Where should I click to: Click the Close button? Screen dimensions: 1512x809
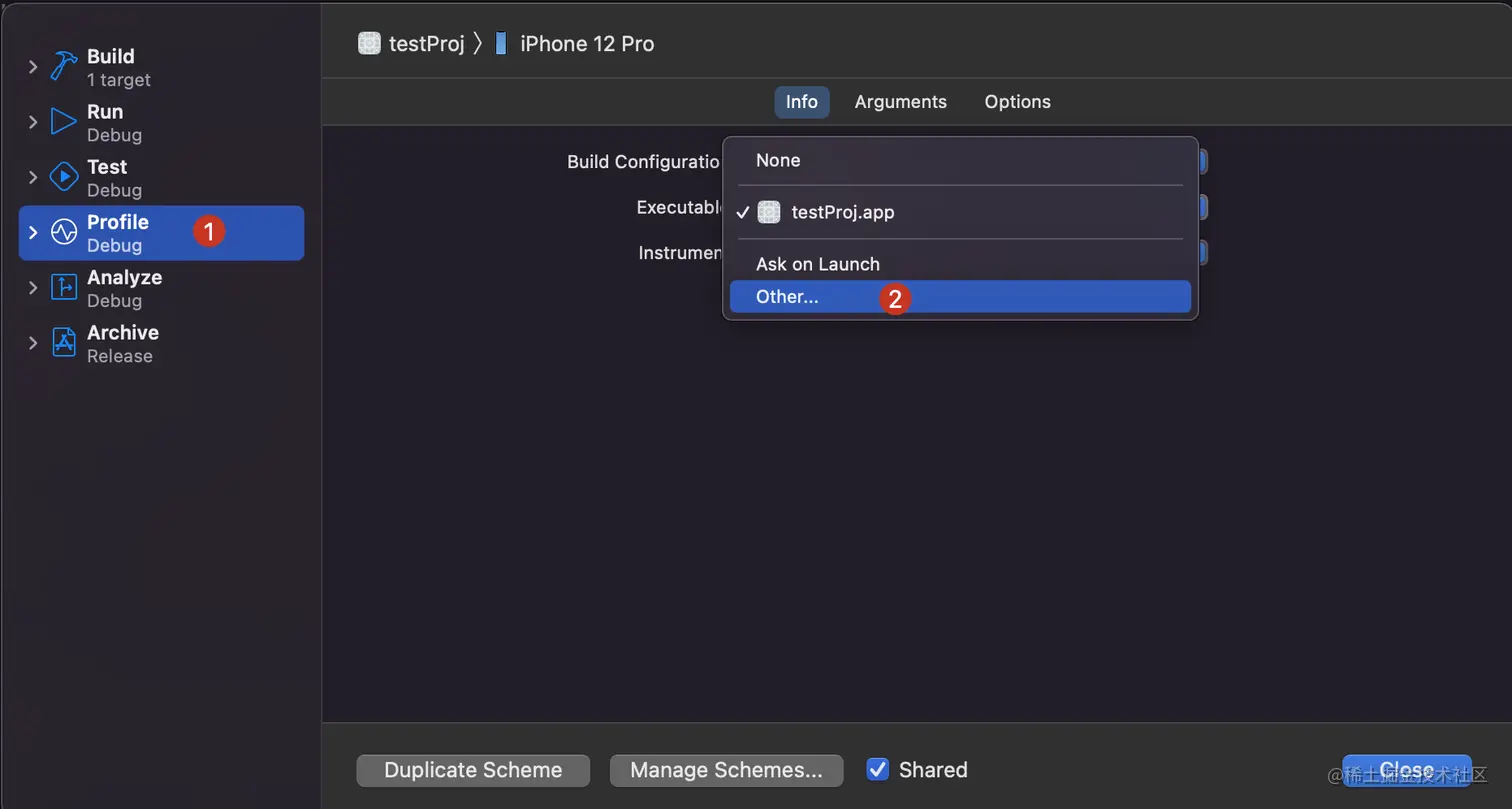point(1407,770)
